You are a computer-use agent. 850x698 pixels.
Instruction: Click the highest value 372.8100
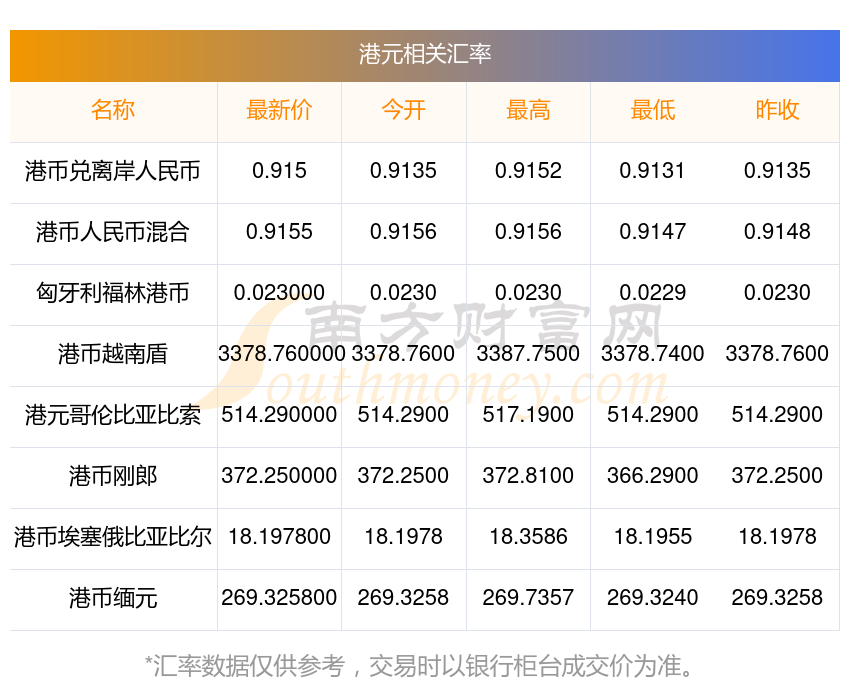coord(528,476)
